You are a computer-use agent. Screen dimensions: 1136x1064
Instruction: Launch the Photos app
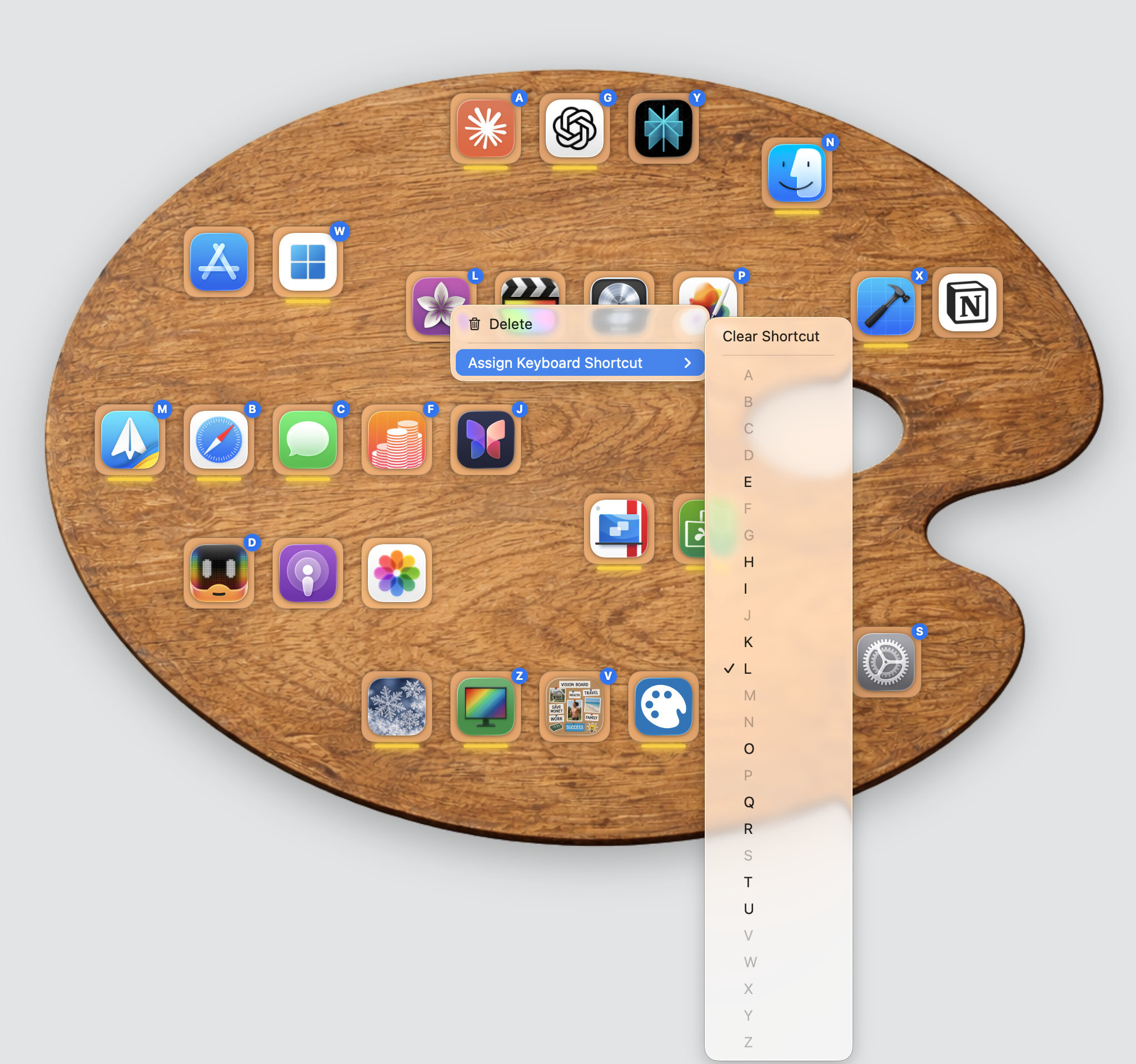coord(397,573)
